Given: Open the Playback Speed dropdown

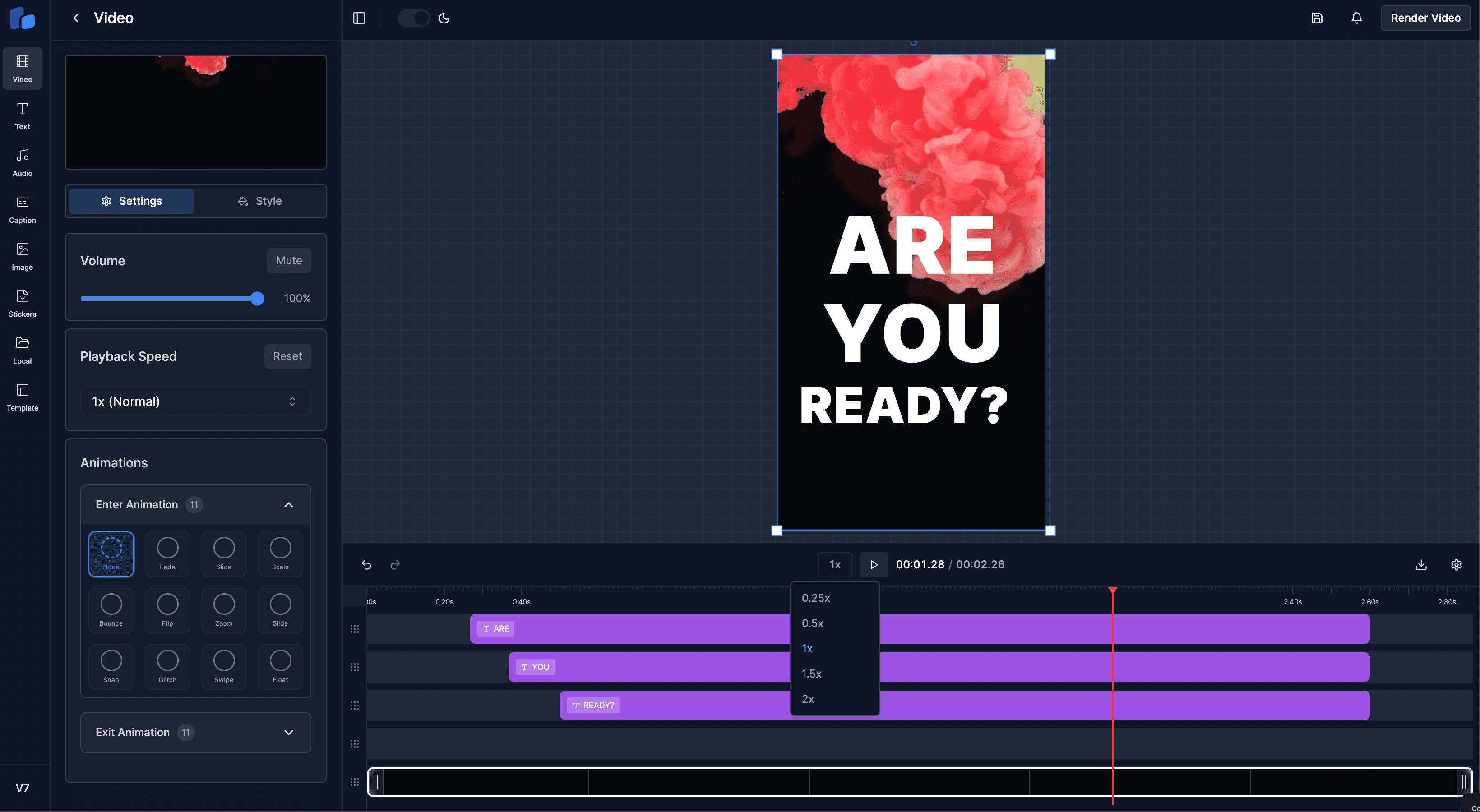Looking at the screenshot, I should (195, 401).
